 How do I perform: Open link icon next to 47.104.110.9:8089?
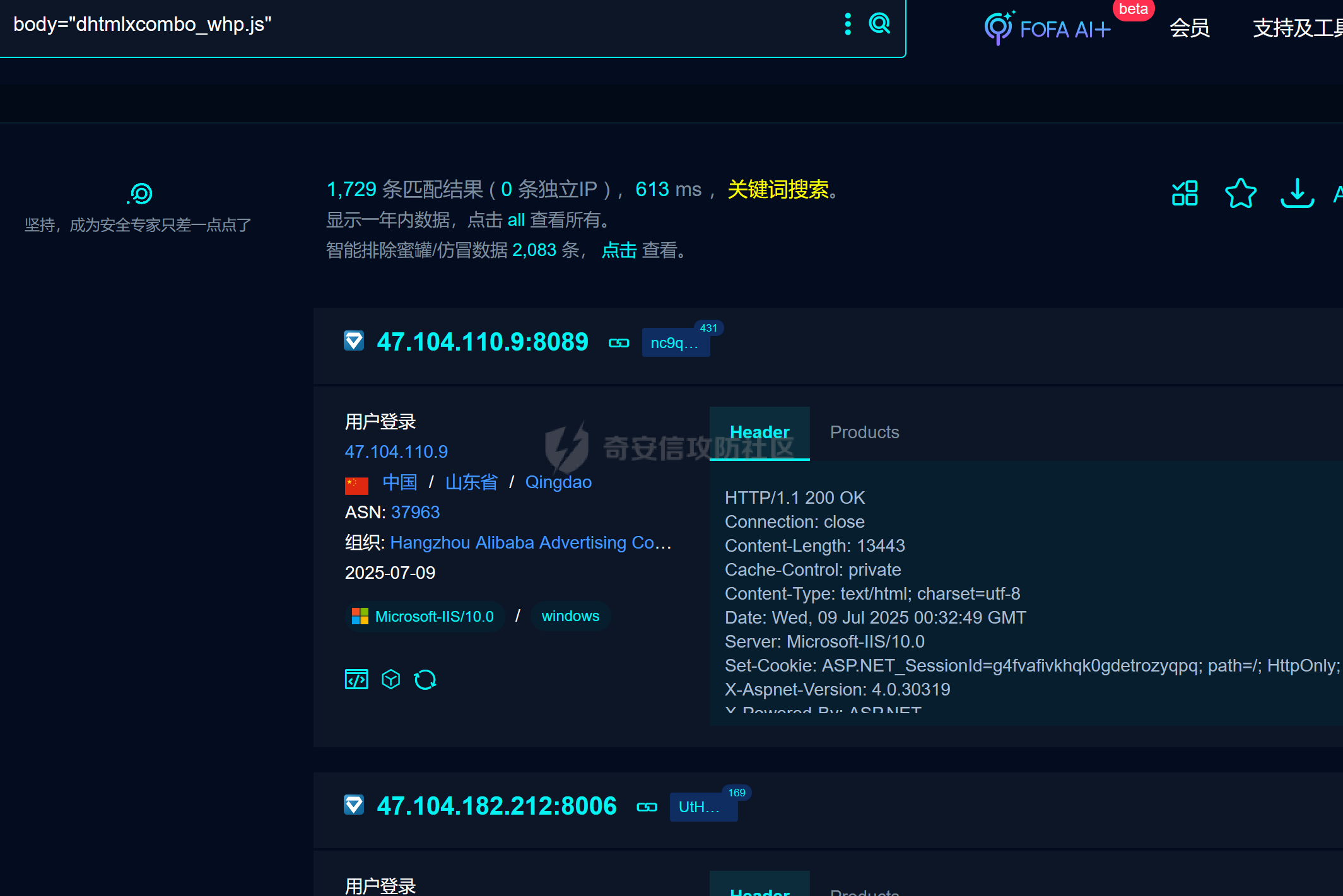coord(619,343)
